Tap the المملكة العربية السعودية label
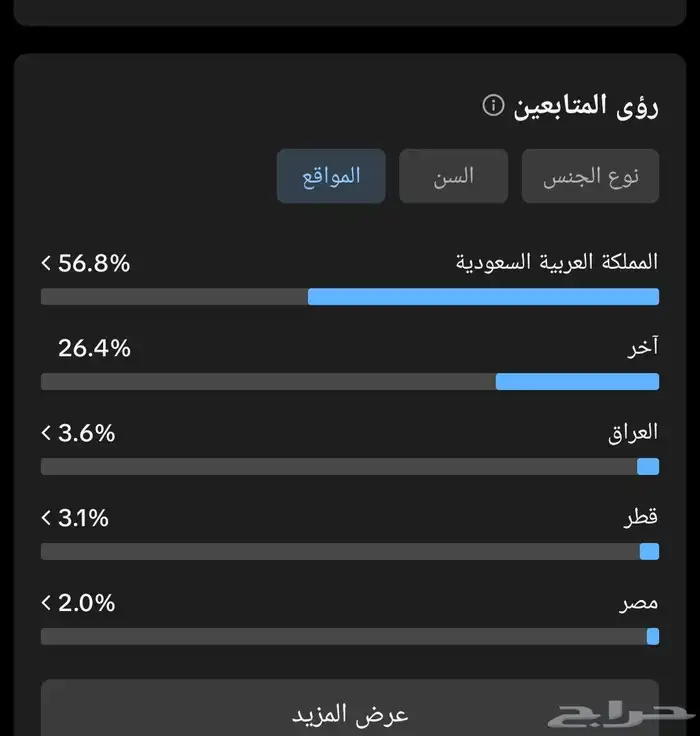 (557, 264)
